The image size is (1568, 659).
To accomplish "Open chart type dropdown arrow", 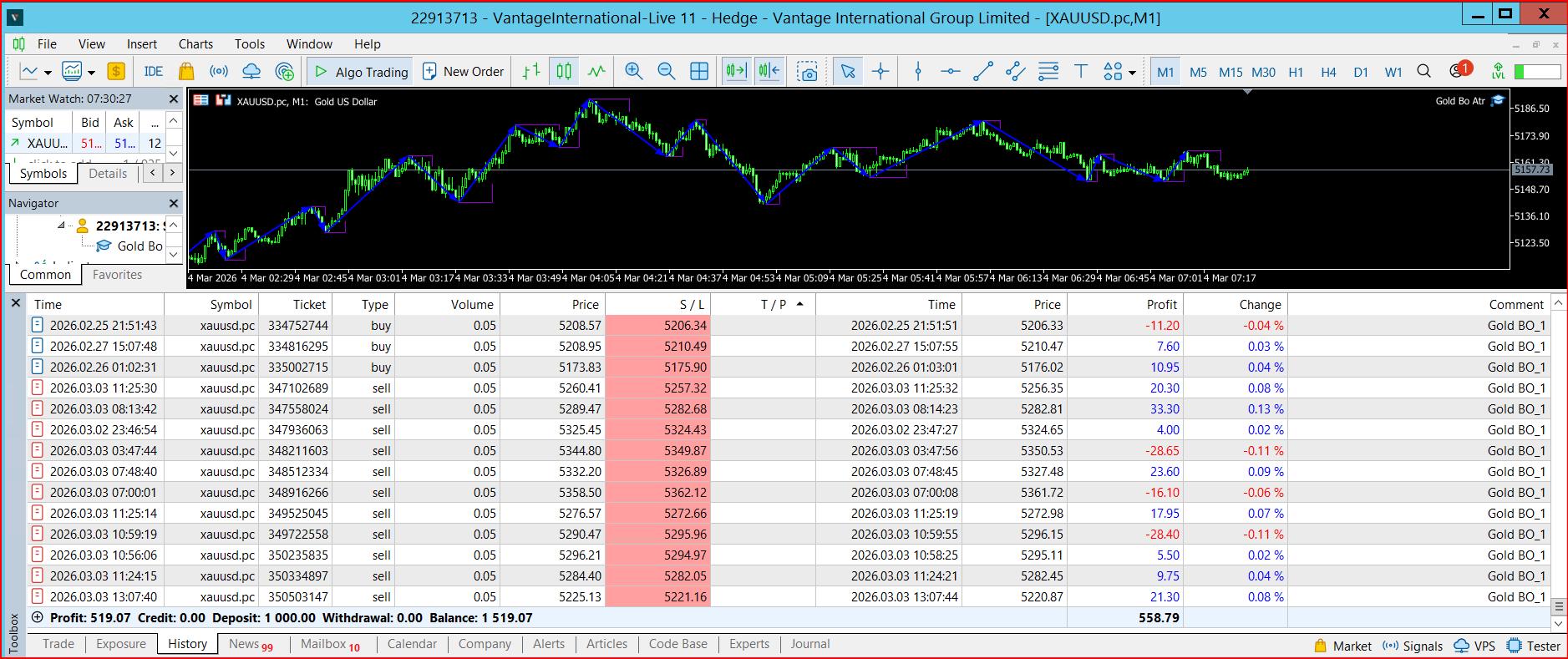I will [x=48, y=73].
